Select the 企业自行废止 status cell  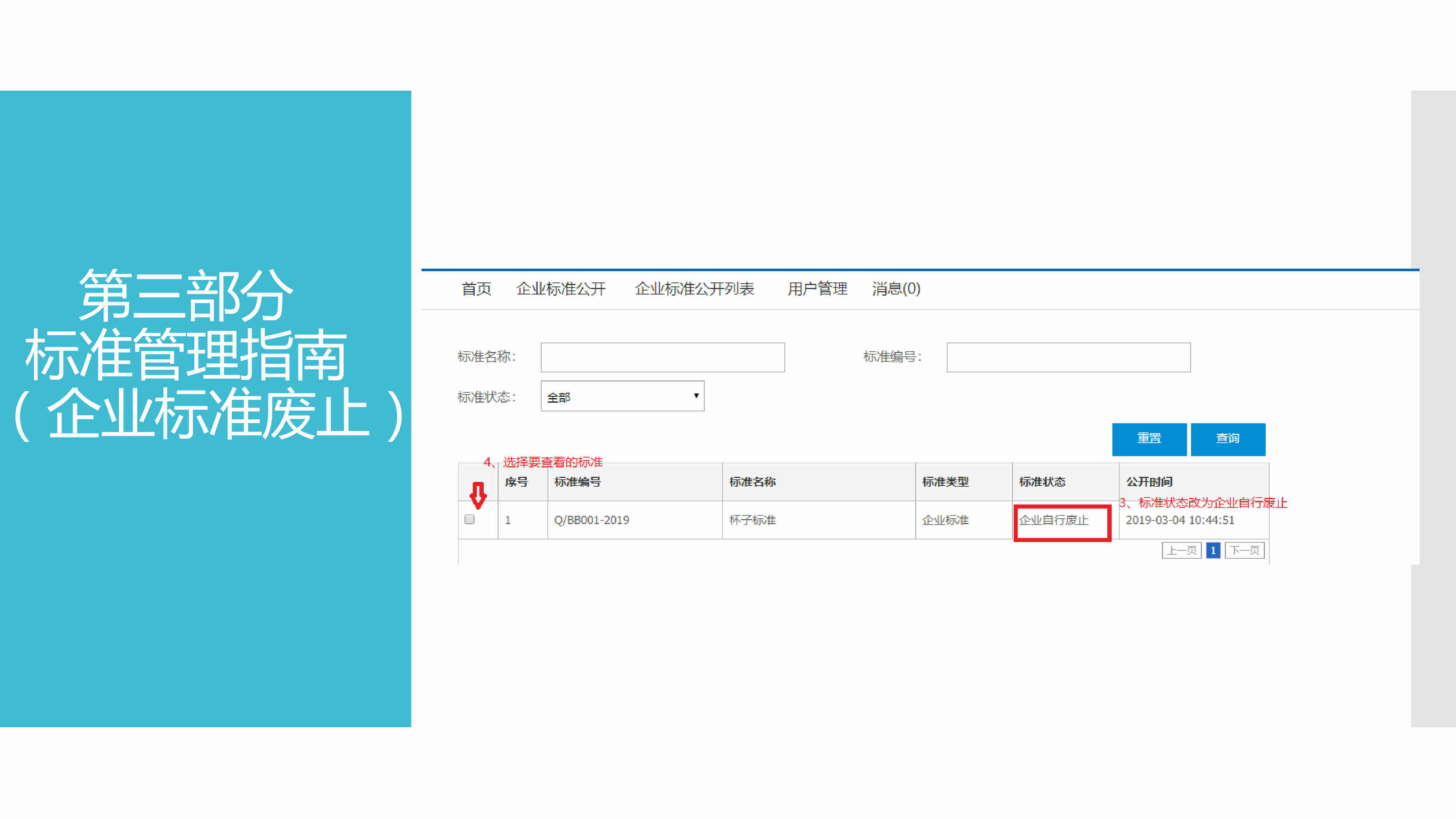1065,520
